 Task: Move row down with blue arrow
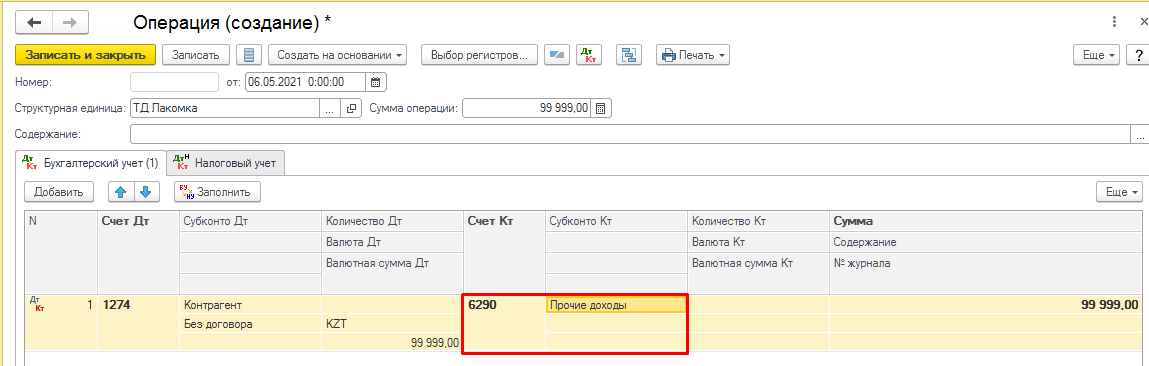click(147, 192)
